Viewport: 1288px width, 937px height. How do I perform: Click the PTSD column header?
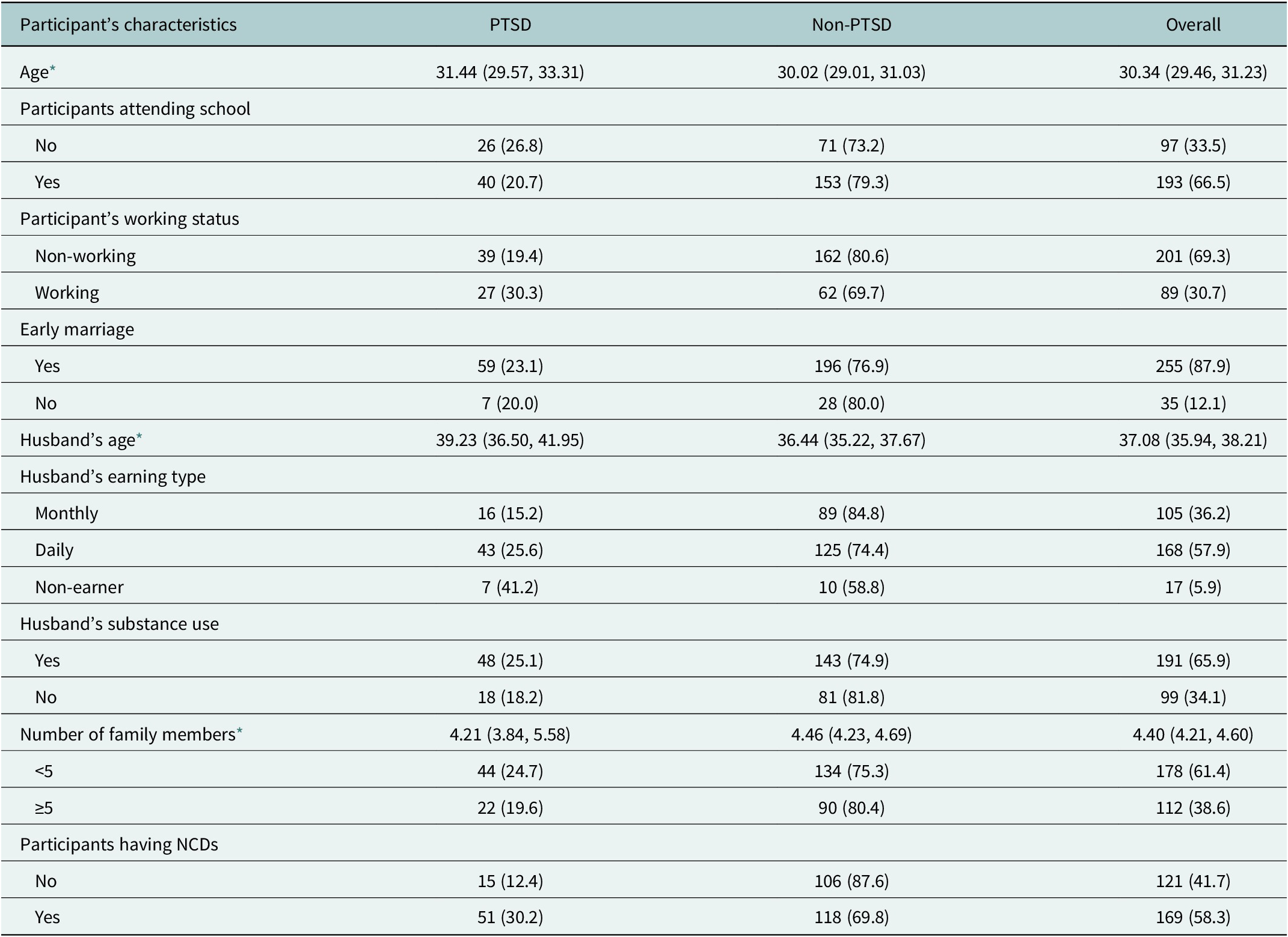510,25
